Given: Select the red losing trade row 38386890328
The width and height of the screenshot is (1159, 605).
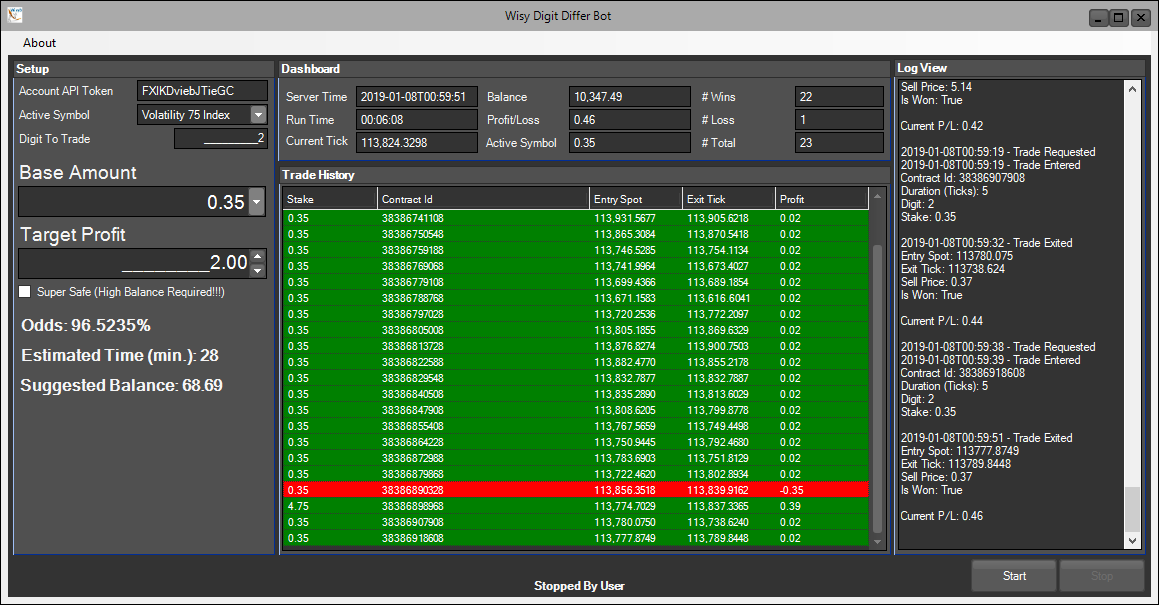Looking at the screenshot, I should point(576,490).
